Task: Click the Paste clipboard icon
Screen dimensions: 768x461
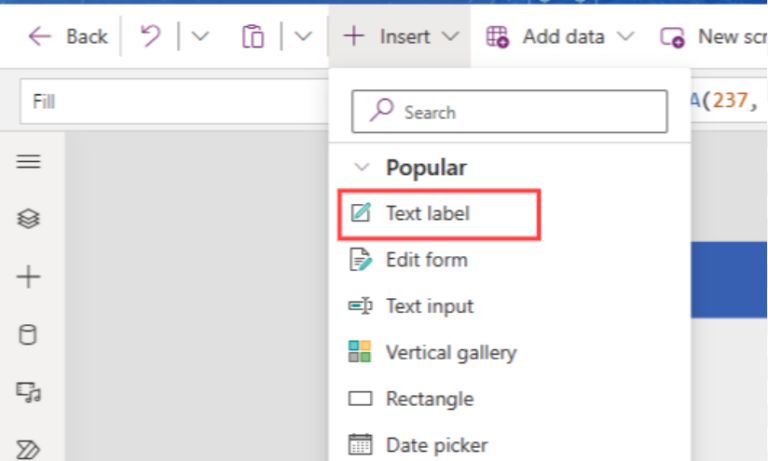Action: (253, 37)
